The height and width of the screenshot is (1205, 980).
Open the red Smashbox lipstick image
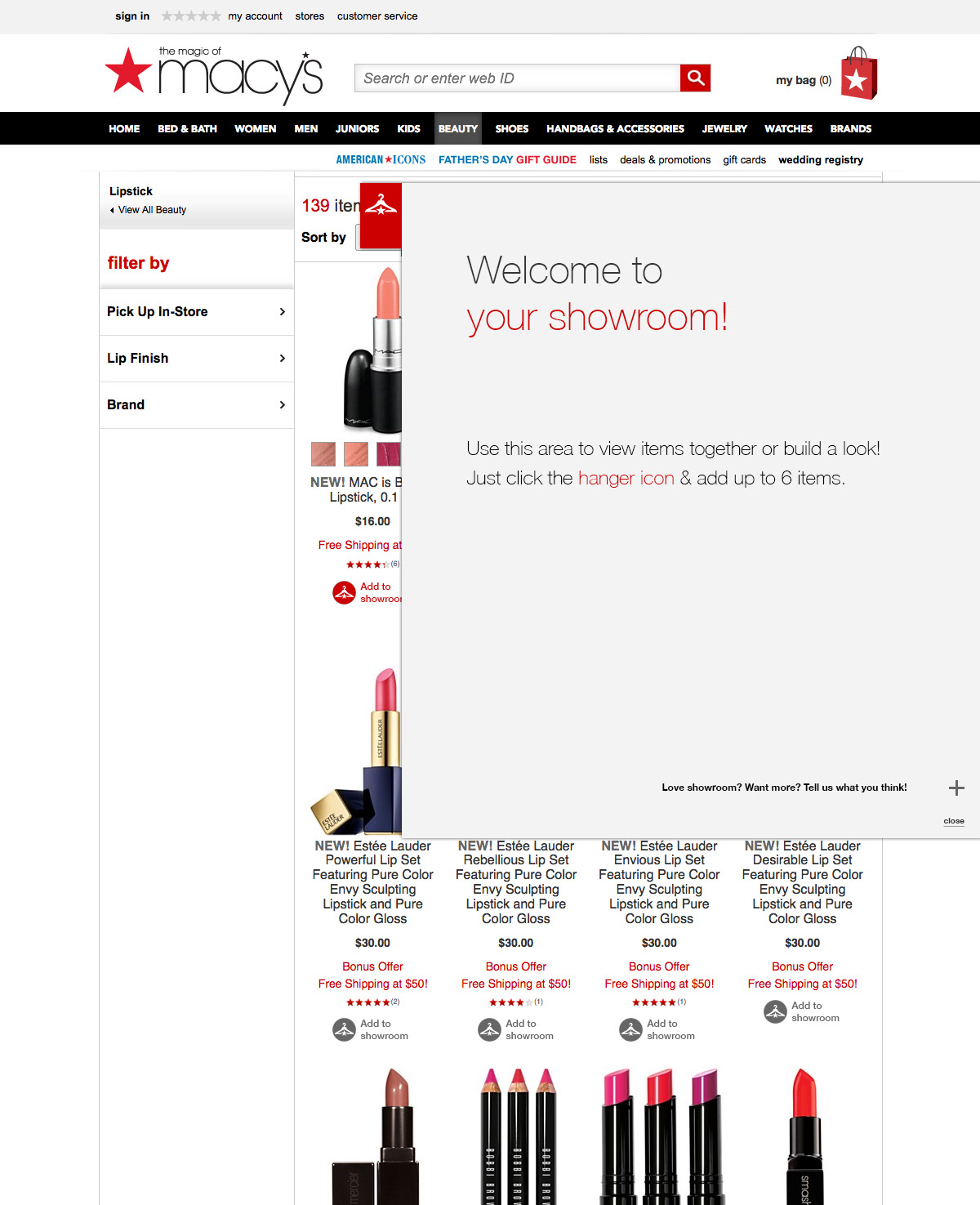point(804,1136)
